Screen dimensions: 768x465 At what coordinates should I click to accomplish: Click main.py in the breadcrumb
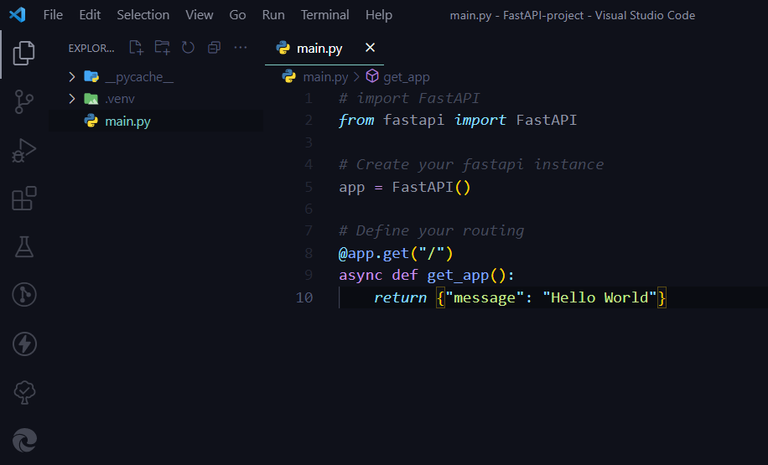[x=325, y=77]
